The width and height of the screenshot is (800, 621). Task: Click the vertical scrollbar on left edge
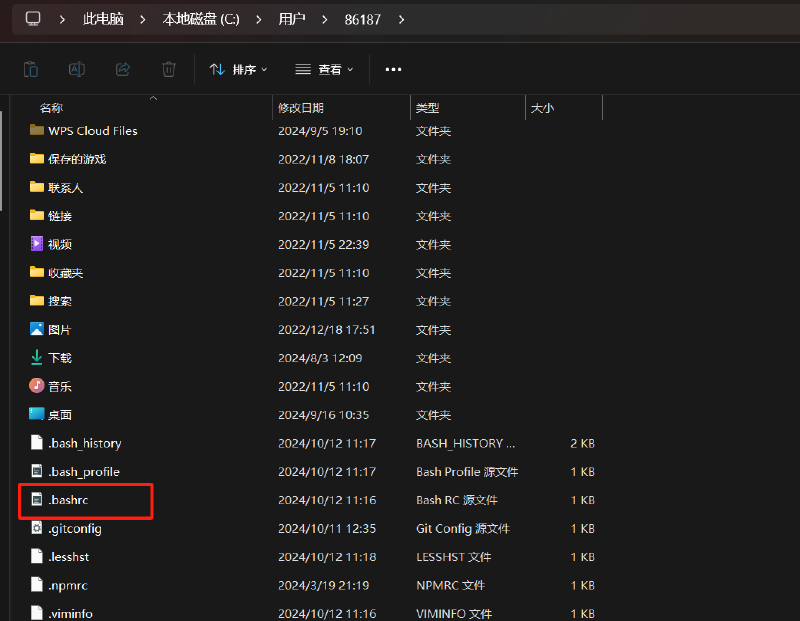tap(2, 161)
